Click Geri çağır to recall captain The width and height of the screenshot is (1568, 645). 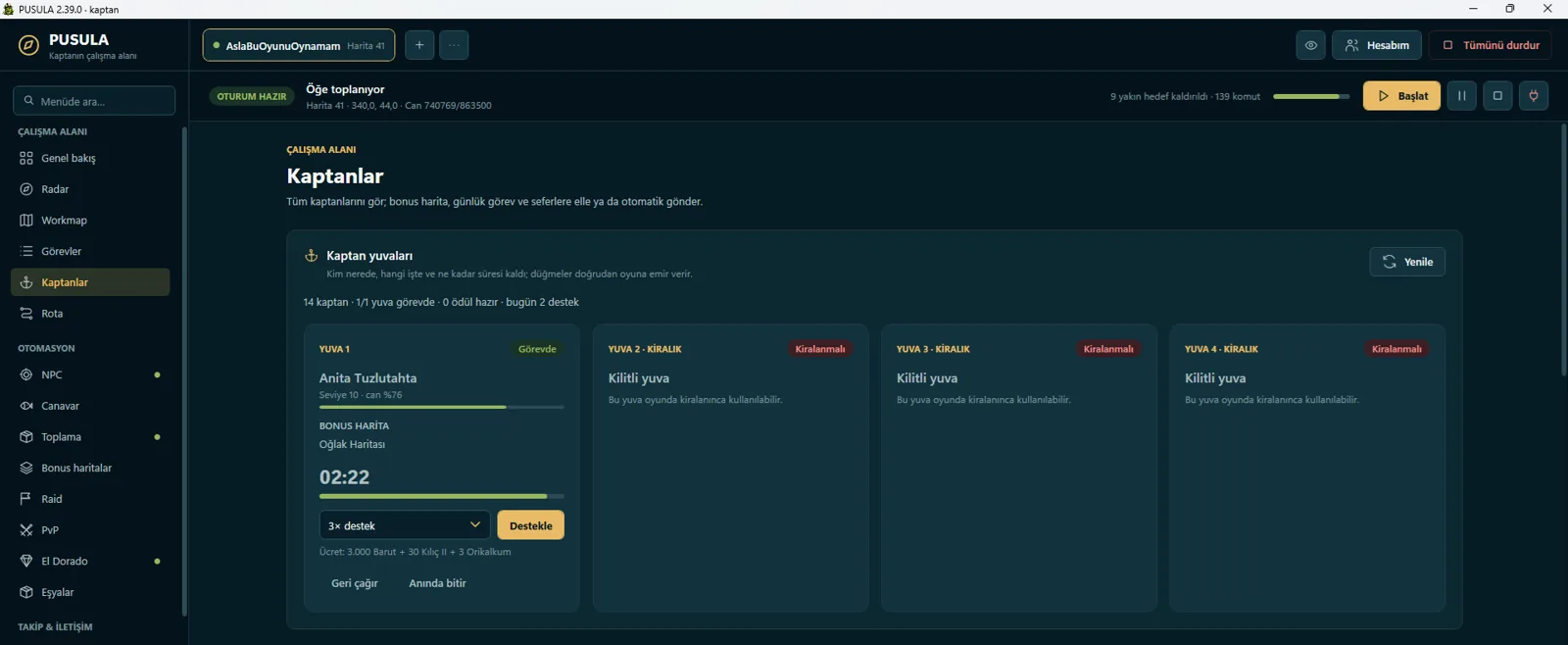point(355,583)
